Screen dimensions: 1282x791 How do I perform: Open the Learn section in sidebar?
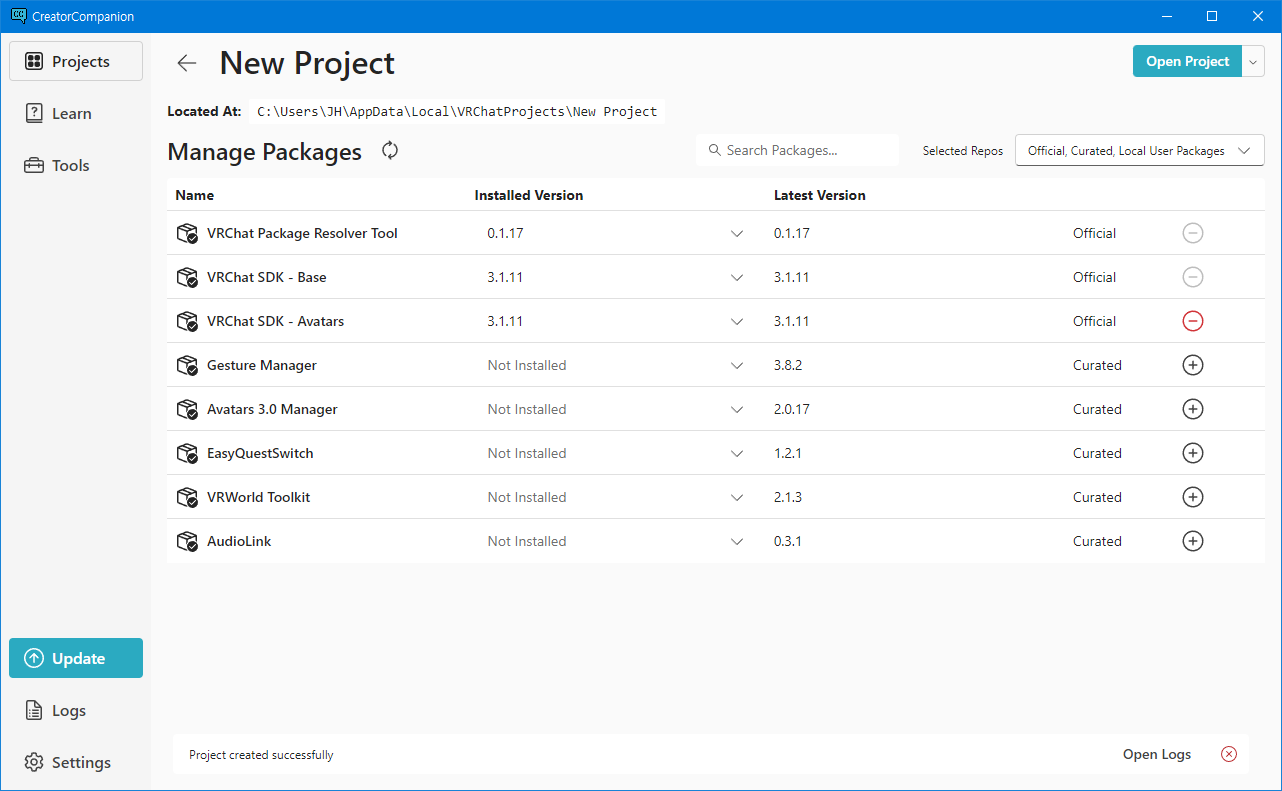76,113
